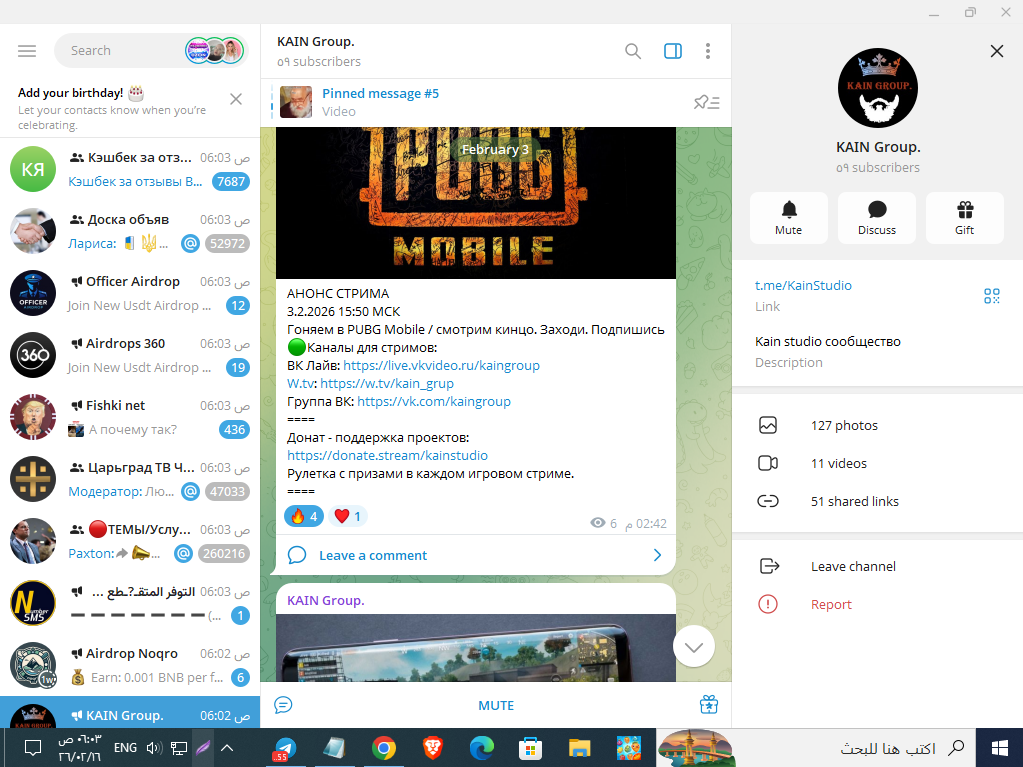
Task: Open the Officer Airdrop channel
Action: coord(130,293)
